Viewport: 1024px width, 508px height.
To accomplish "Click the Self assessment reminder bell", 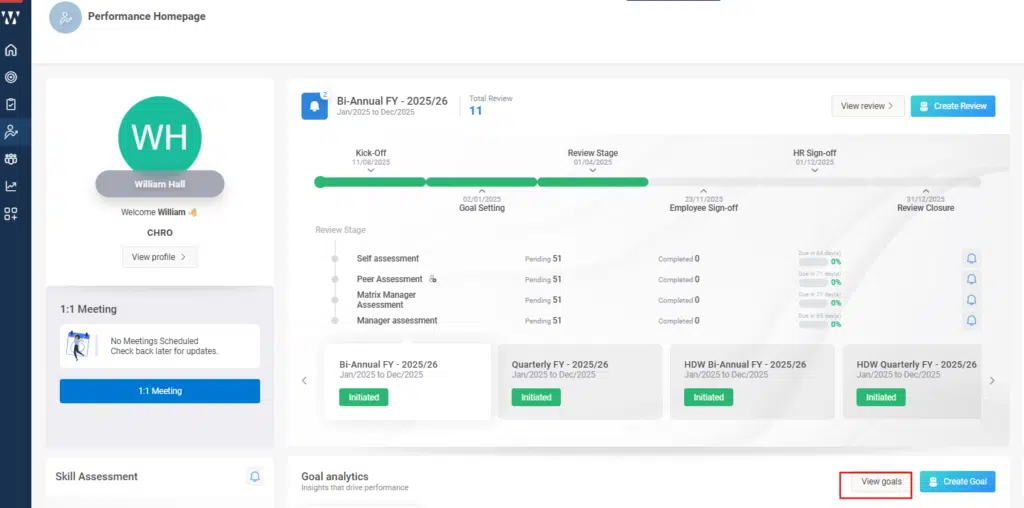I will click(x=971, y=259).
